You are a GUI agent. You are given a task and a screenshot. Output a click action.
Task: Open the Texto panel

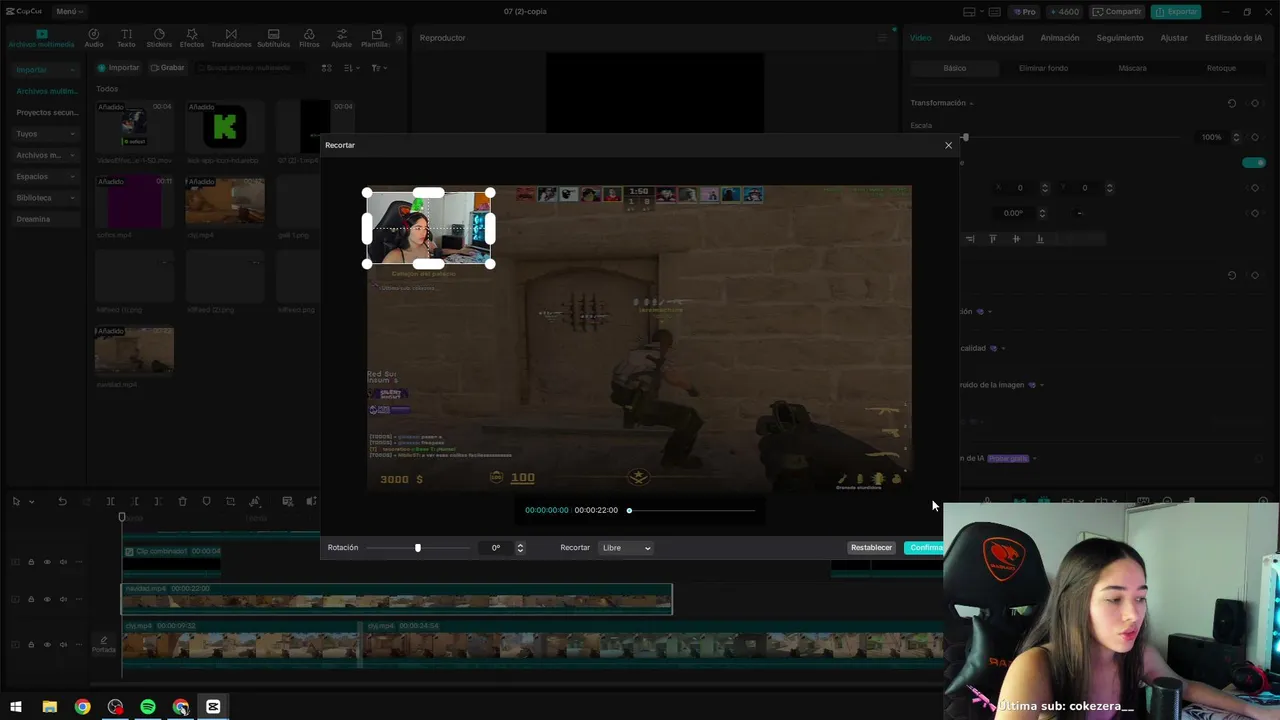[x=126, y=38]
